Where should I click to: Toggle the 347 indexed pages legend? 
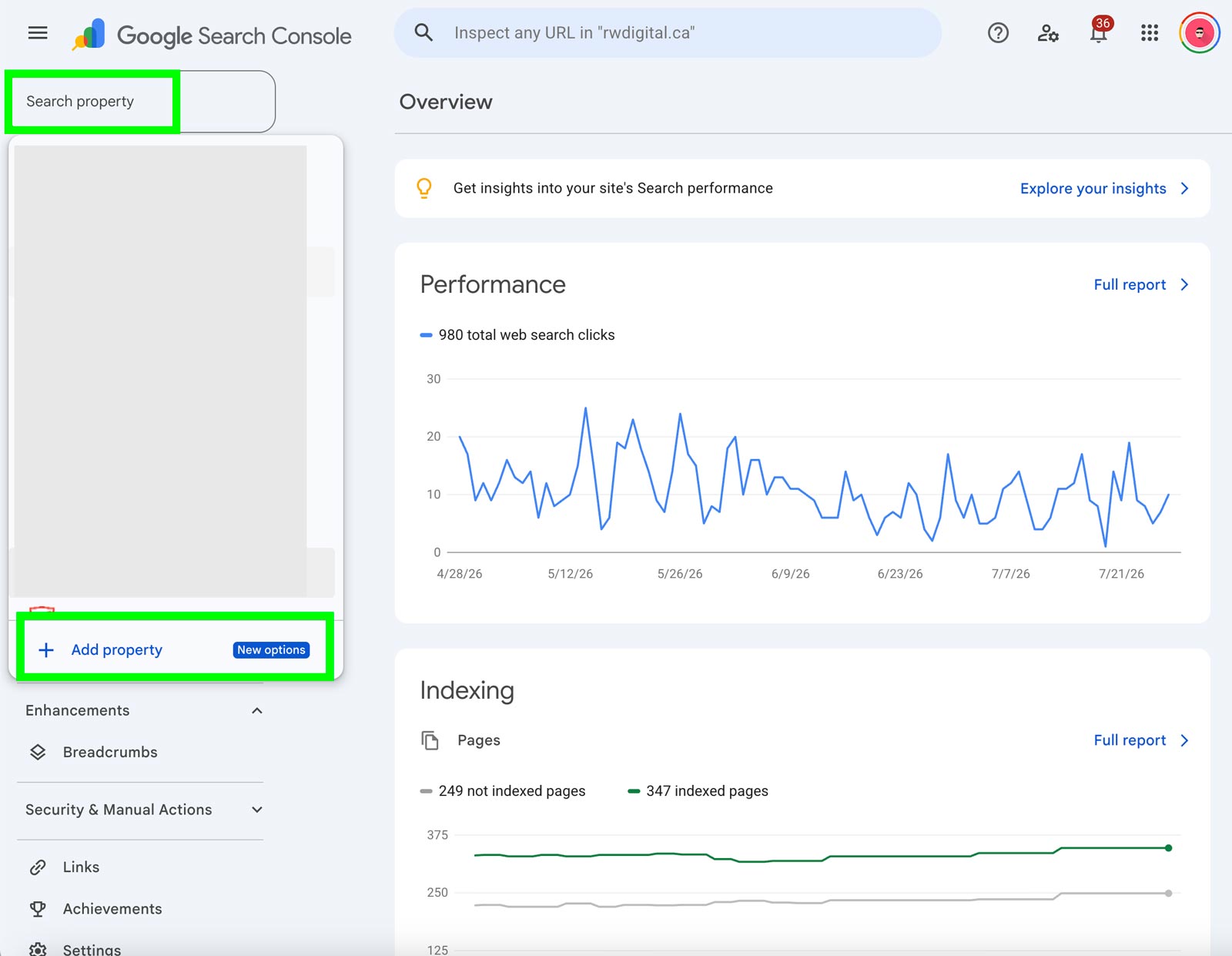pos(698,791)
